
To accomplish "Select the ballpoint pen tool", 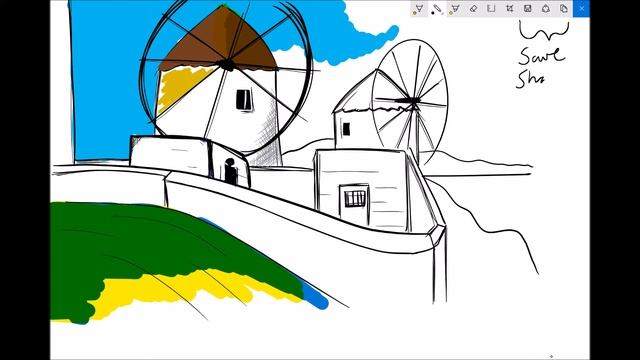I will coord(419,8).
